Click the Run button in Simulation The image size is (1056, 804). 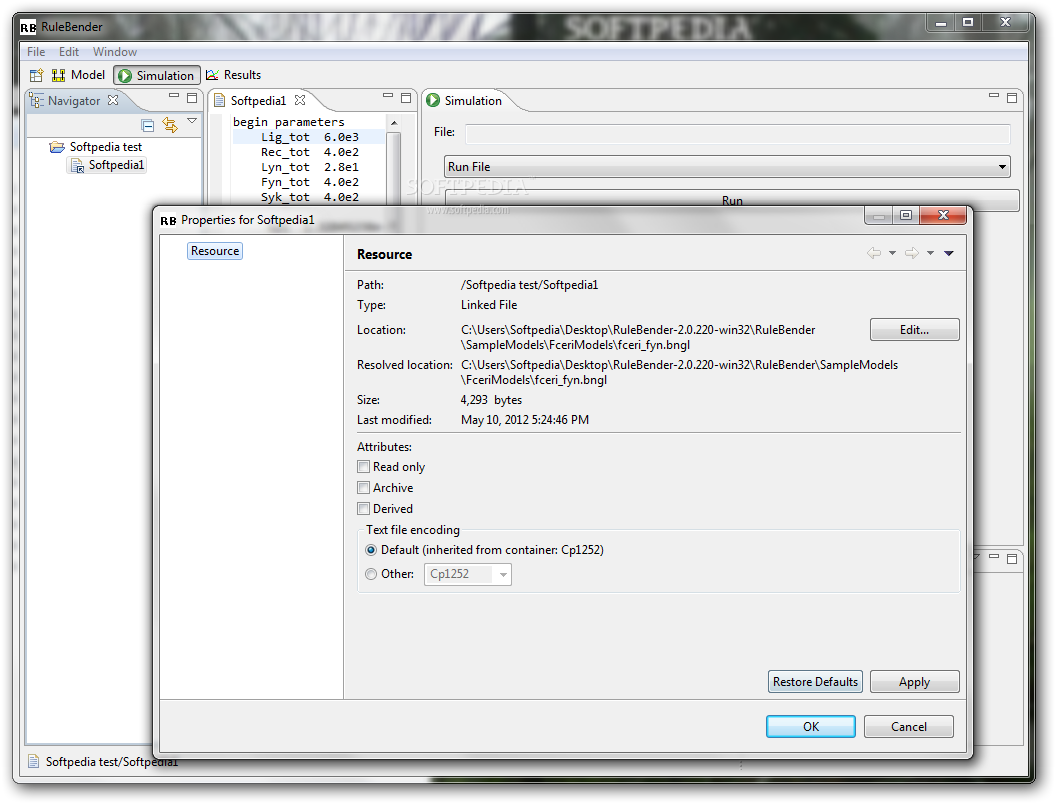[x=732, y=200]
